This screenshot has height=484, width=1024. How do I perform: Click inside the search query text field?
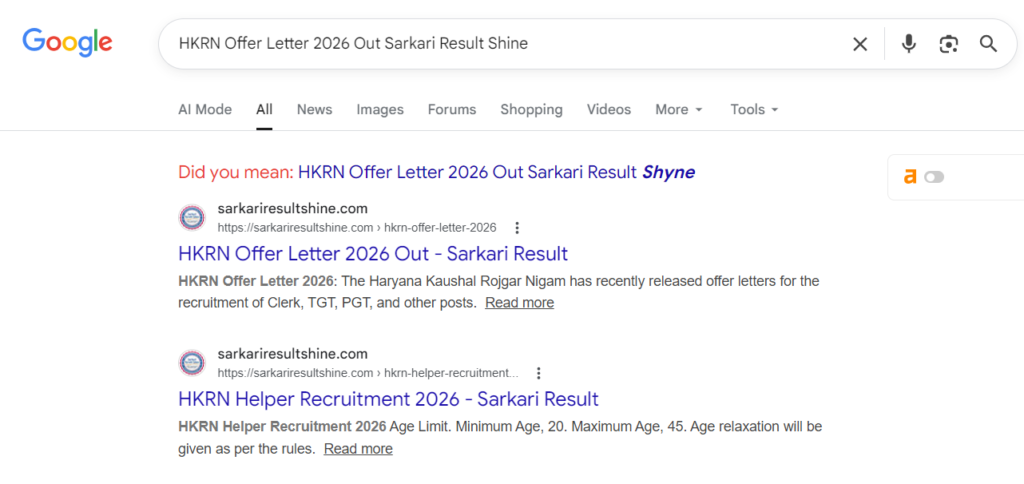click(500, 44)
